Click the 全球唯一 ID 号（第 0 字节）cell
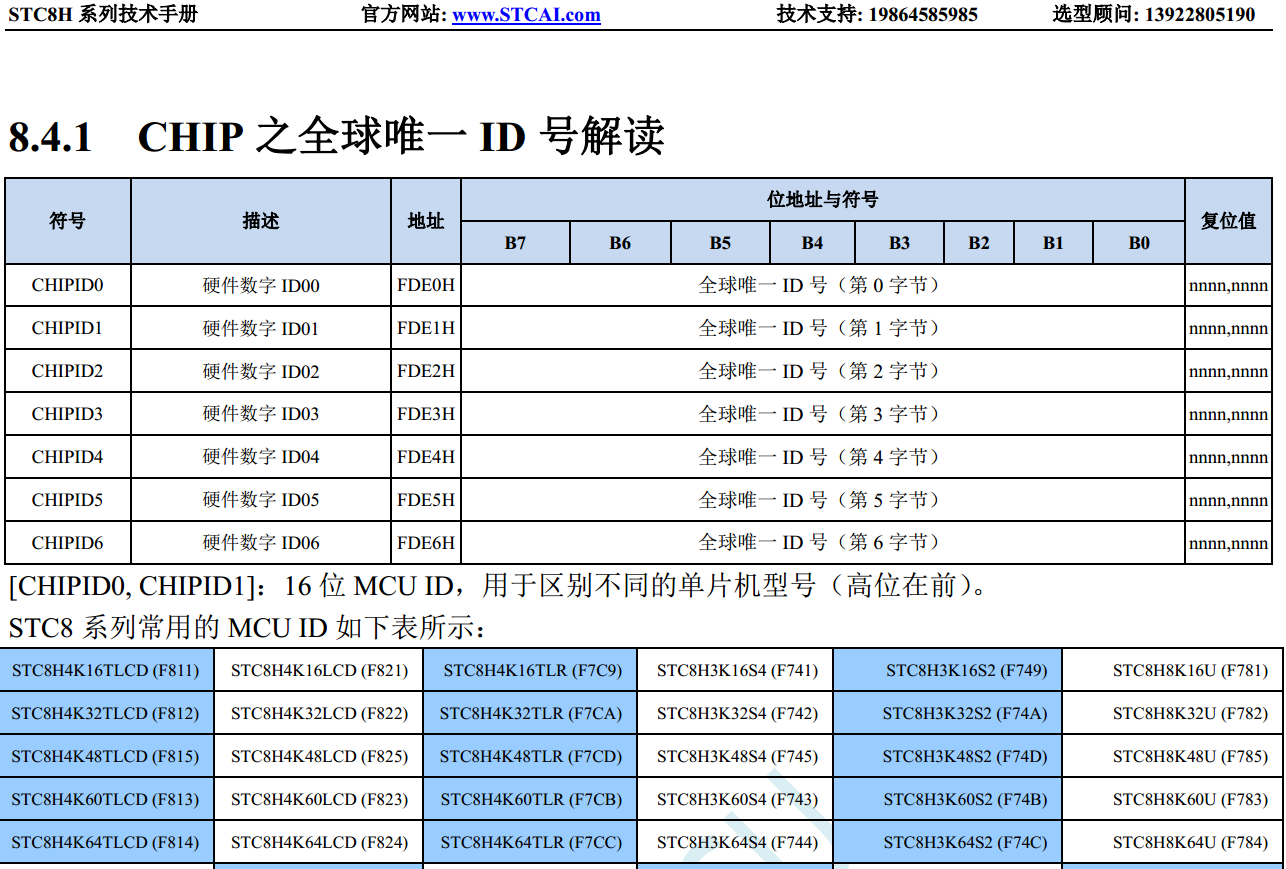 (823, 285)
